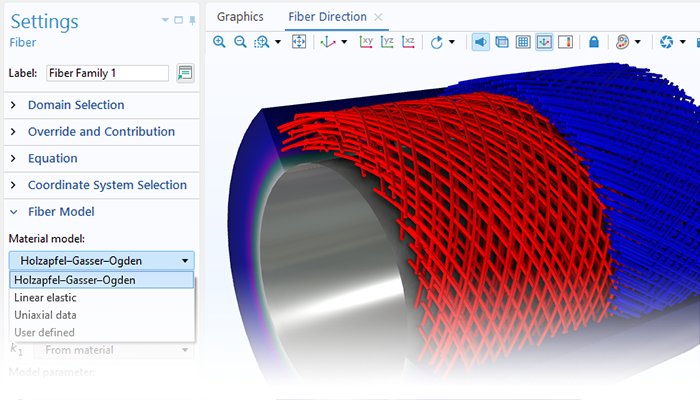The image size is (700, 400).
Task: Rotate the view with the rotate icon
Action: pos(437,42)
